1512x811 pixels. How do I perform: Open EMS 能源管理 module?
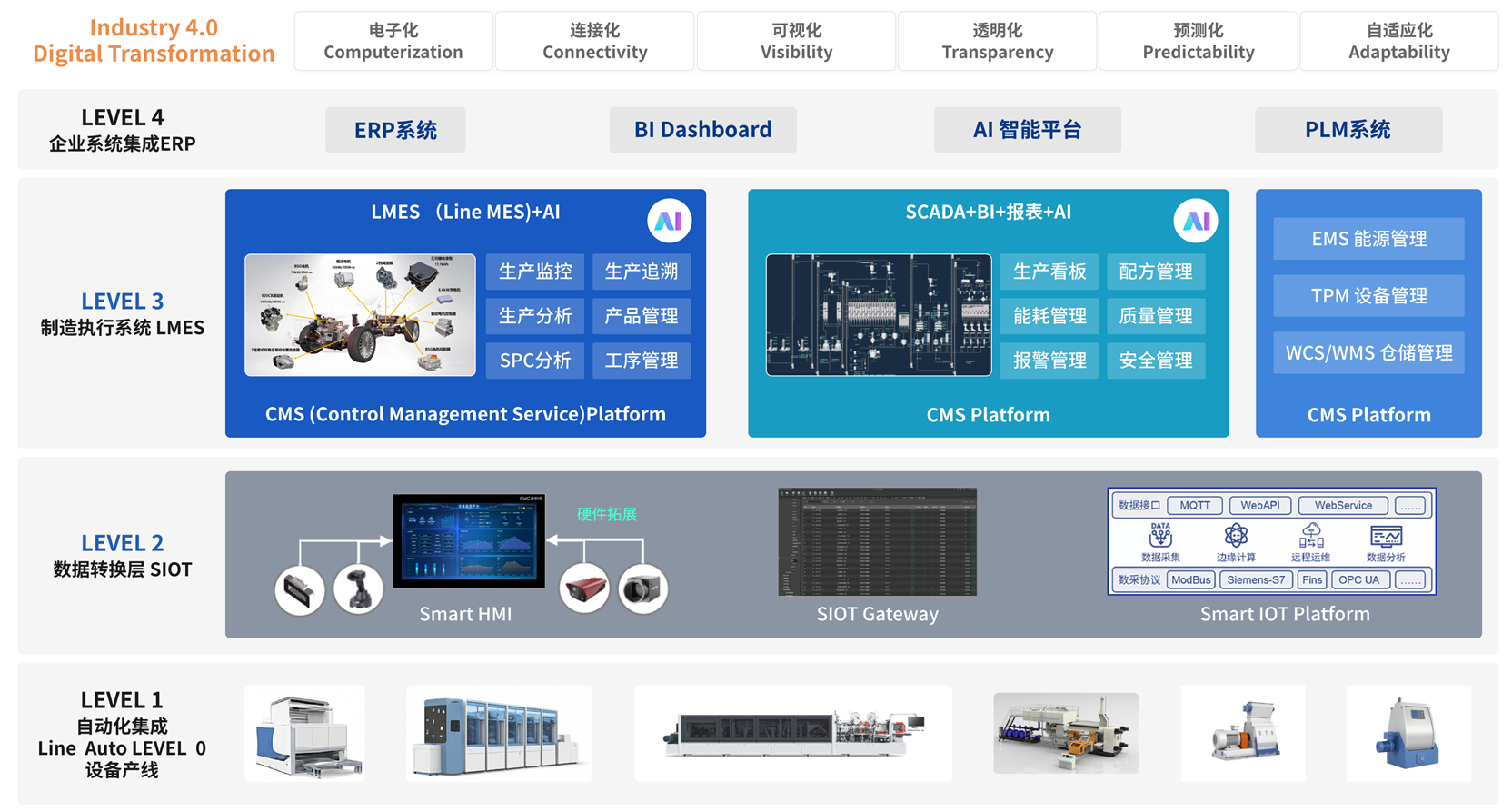coord(1368,239)
